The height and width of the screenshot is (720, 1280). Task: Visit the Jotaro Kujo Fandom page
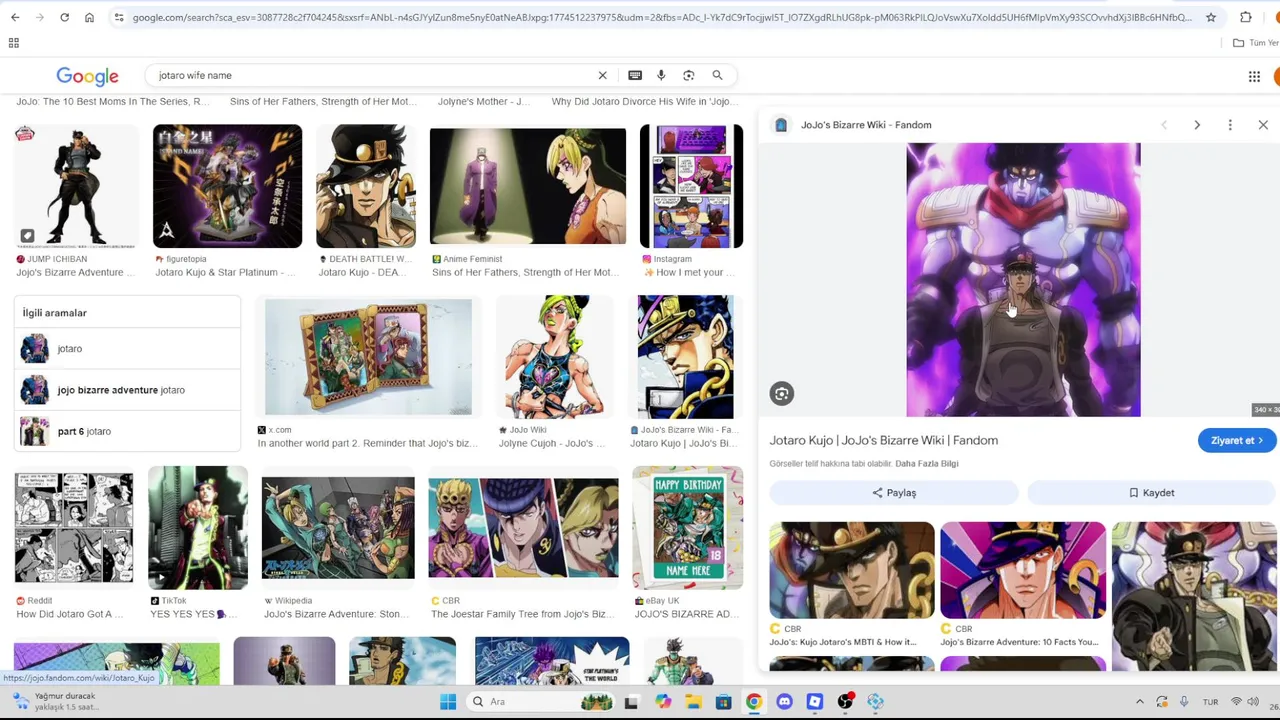[x=1237, y=440]
